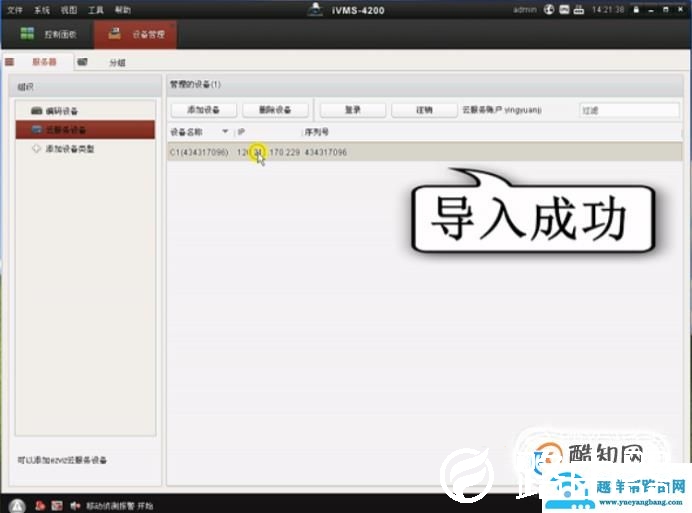The image size is (692, 513).
Task: Open the 系统 (System) menu
Action: click(42, 10)
